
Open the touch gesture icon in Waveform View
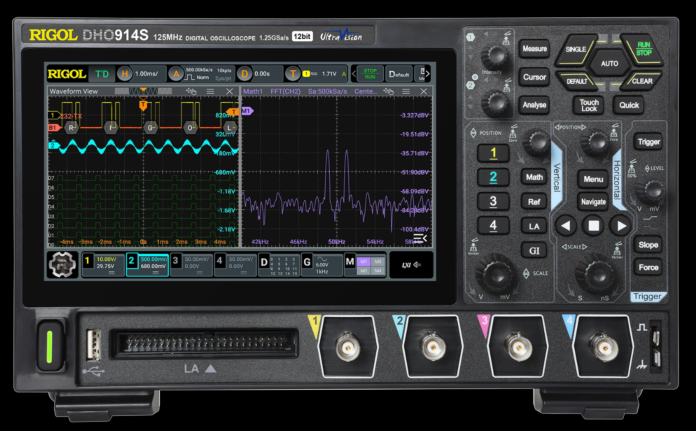(x=191, y=91)
